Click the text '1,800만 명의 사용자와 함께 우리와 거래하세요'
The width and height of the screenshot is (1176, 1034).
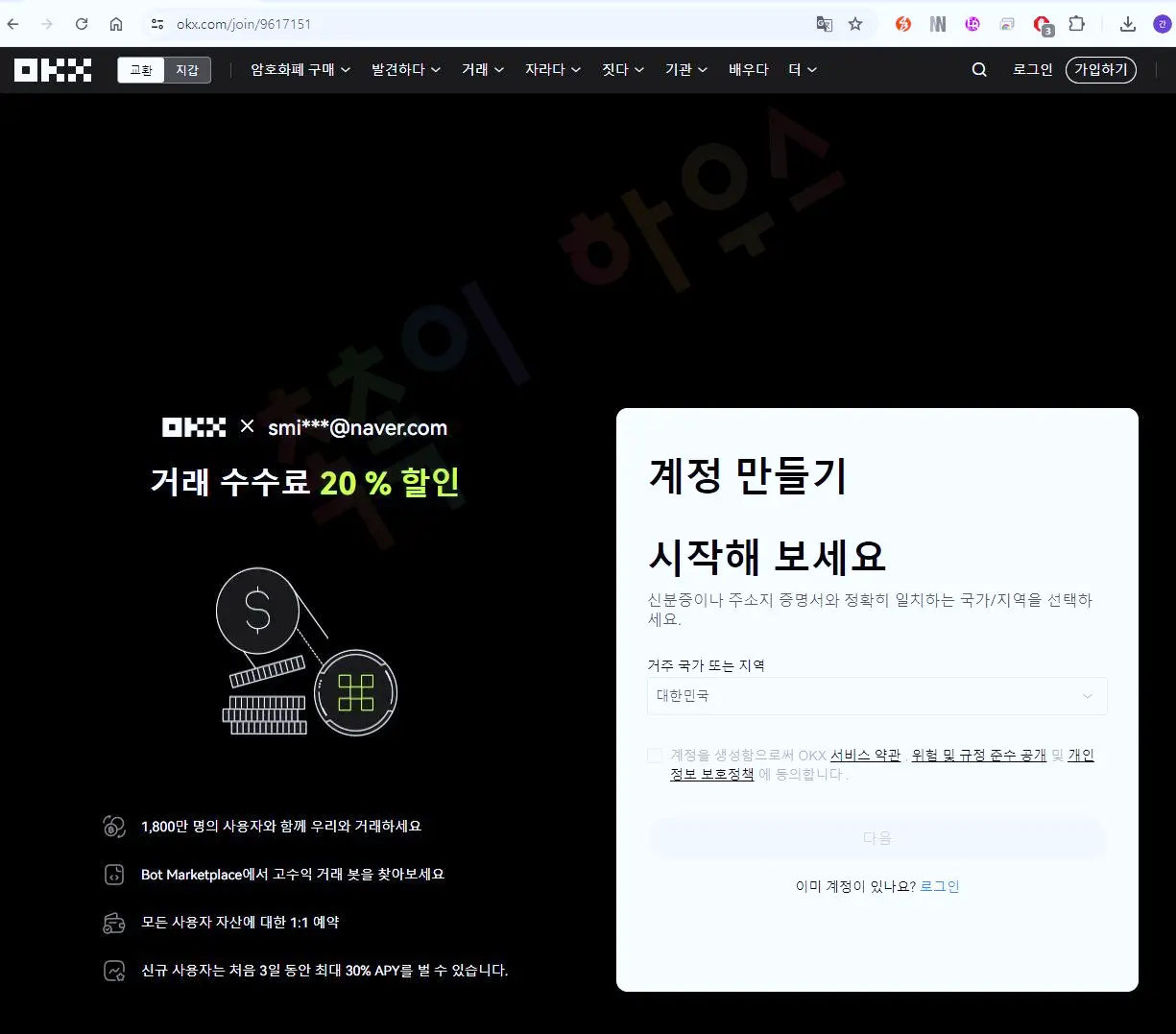(x=281, y=827)
